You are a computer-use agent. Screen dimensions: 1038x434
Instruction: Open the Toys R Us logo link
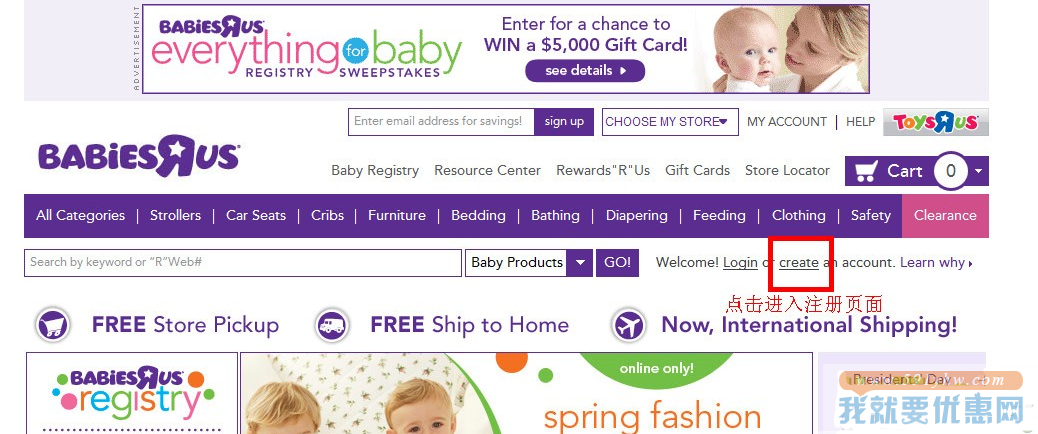935,122
